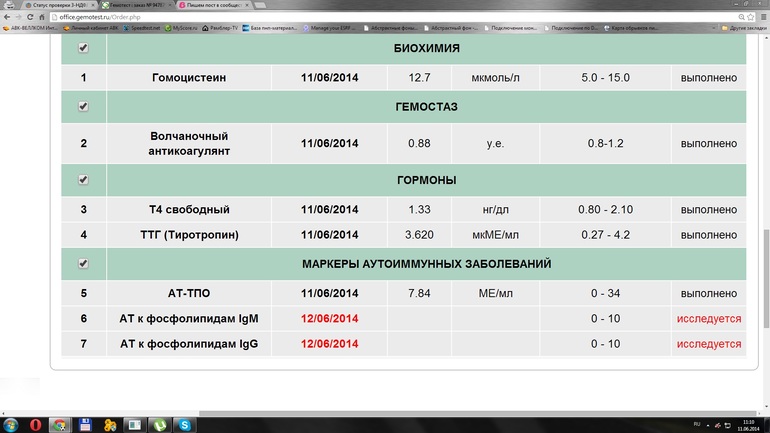Select the АТ-ТПО row name

(189, 293)
